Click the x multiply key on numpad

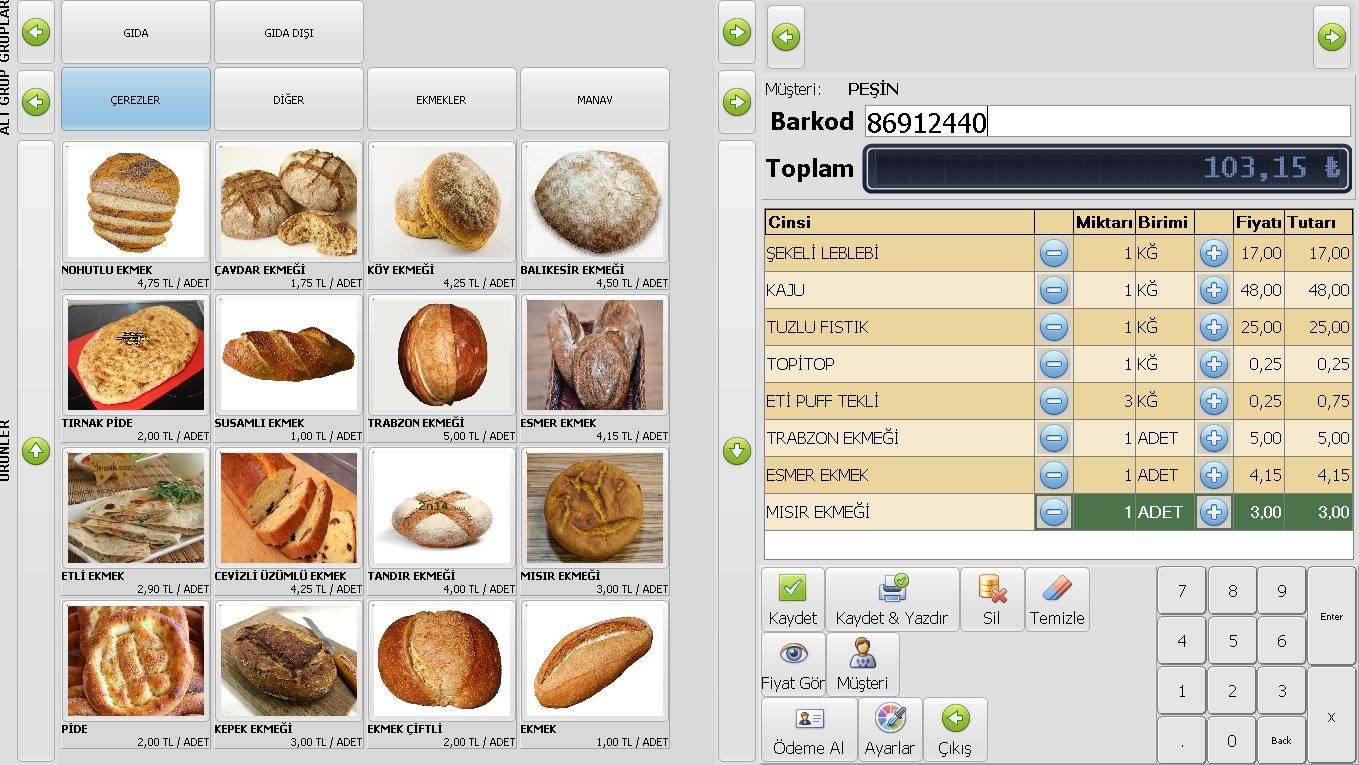point(1332,716)
